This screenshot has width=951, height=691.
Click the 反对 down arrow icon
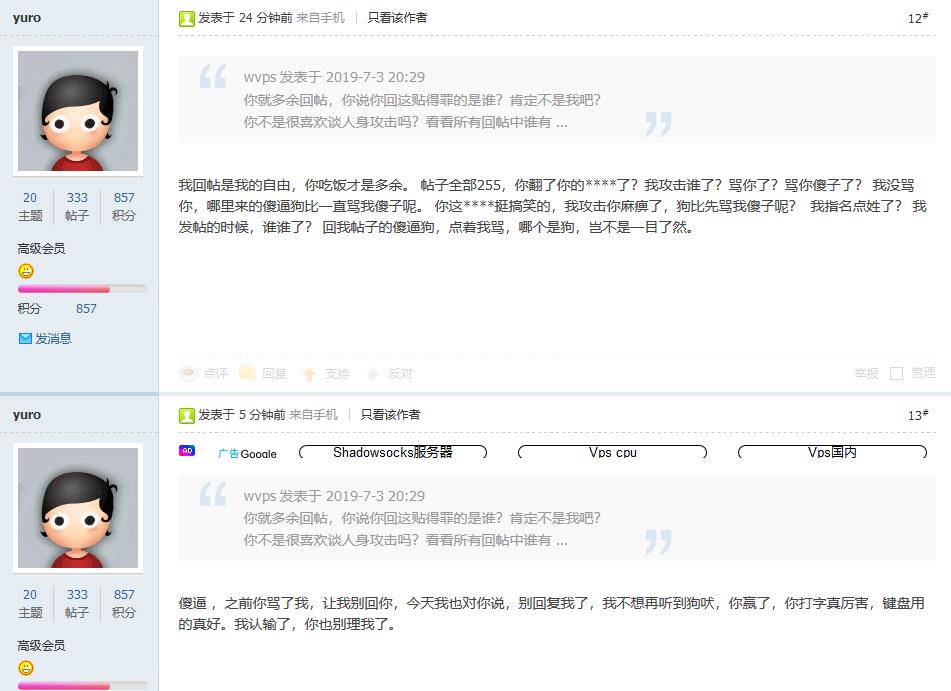point(372,374)
